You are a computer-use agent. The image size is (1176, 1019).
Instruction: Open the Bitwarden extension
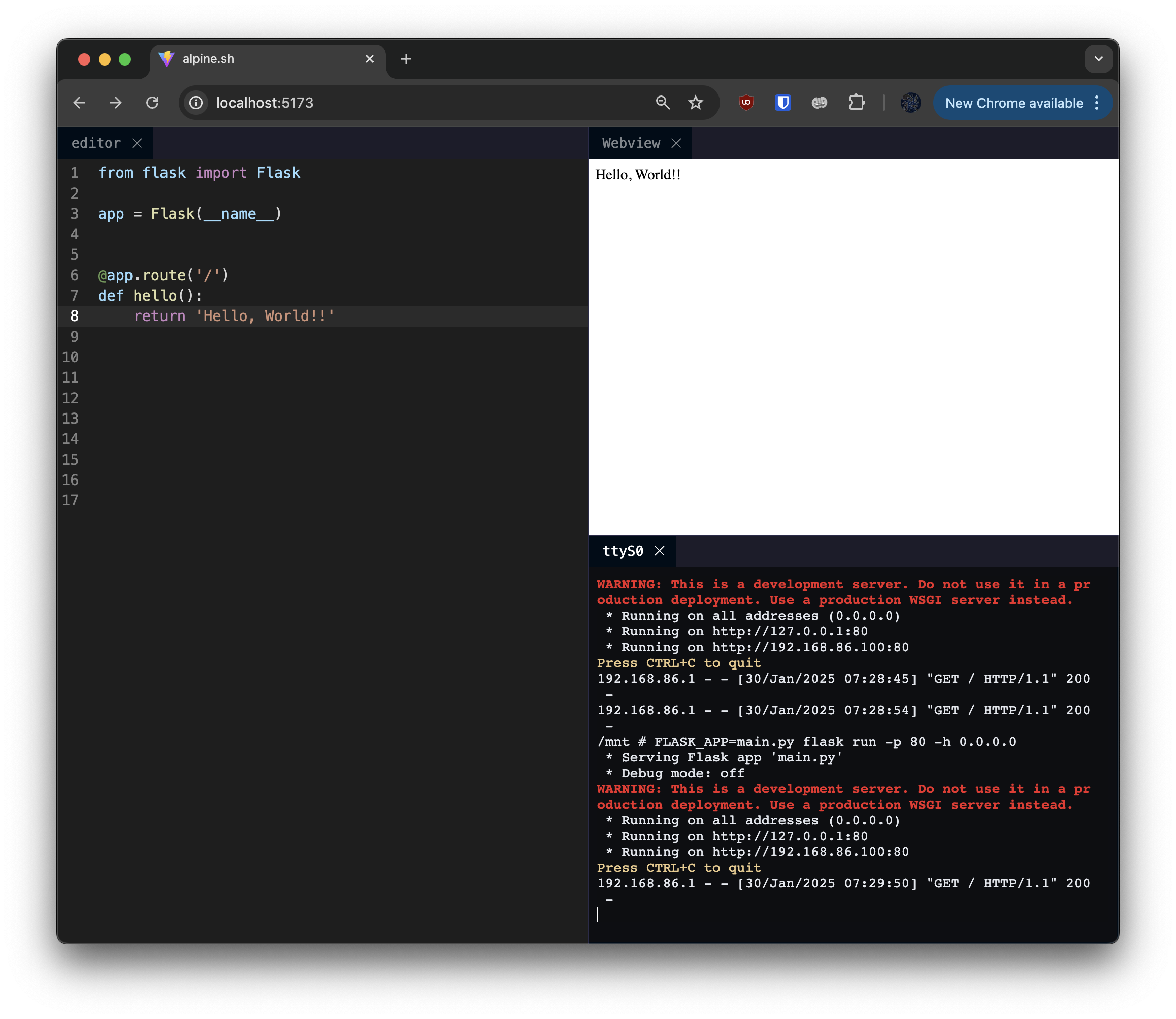pos(782,103)
